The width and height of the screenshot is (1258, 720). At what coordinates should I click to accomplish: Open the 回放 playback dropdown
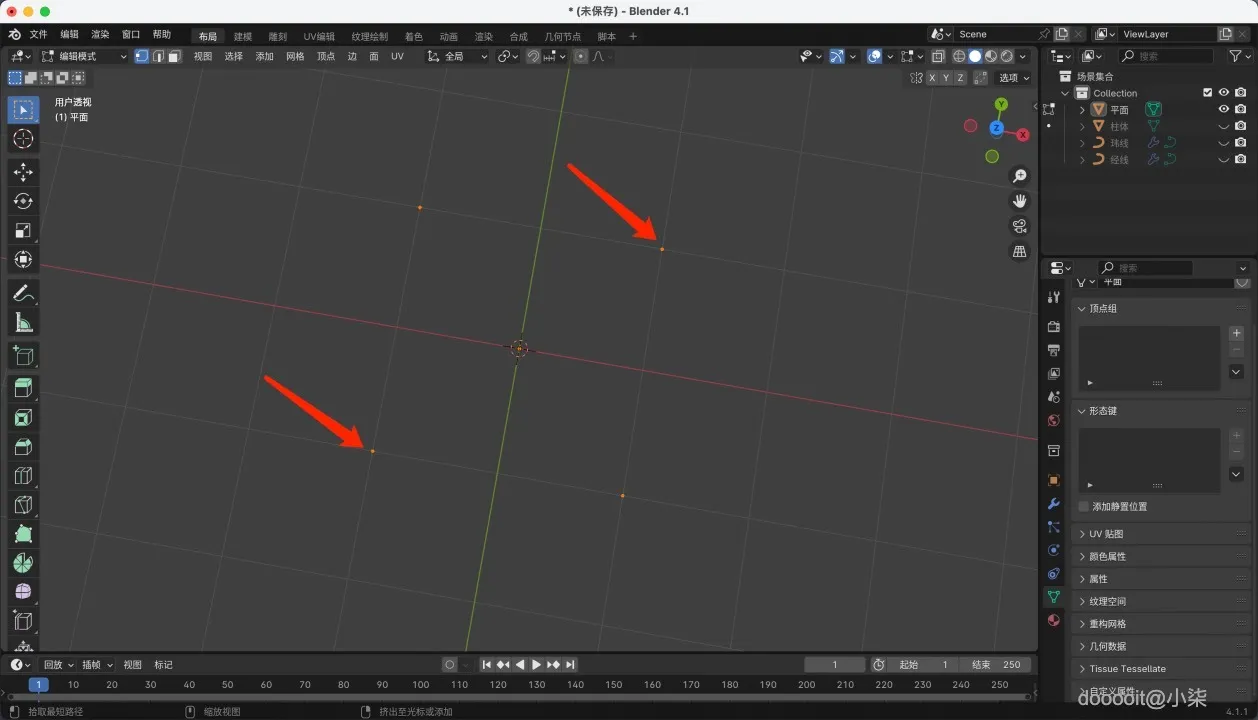click(x=59, y=664)
